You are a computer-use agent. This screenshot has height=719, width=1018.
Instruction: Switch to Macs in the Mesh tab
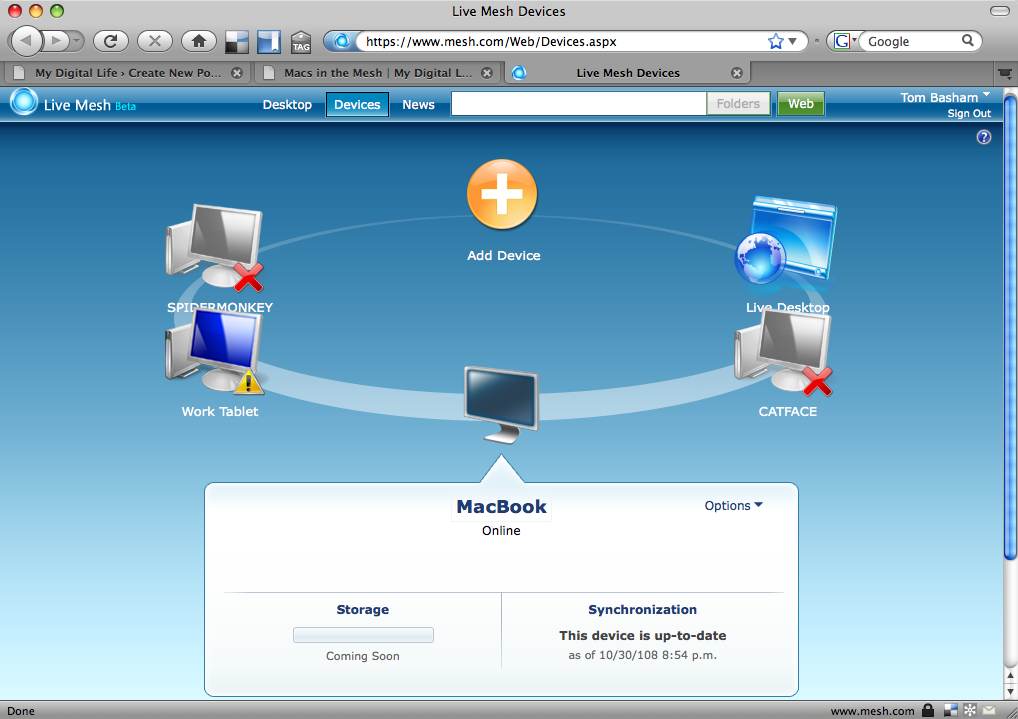click(377, 73)
